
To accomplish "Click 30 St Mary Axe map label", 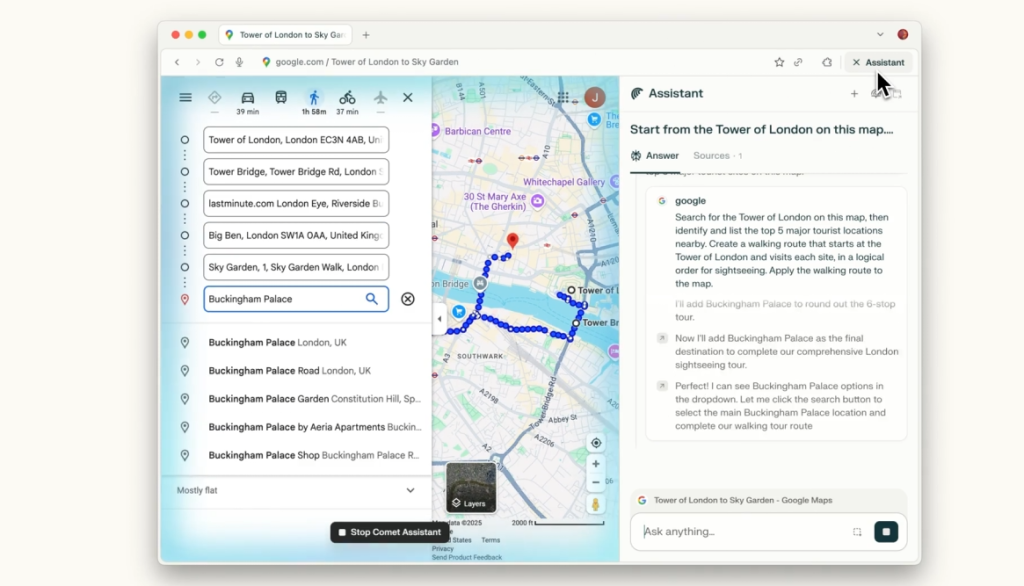I will [x=495, y=201].
